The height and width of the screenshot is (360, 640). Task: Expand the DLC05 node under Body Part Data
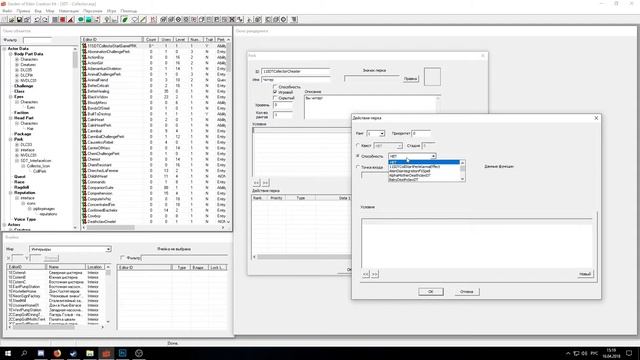17,70
